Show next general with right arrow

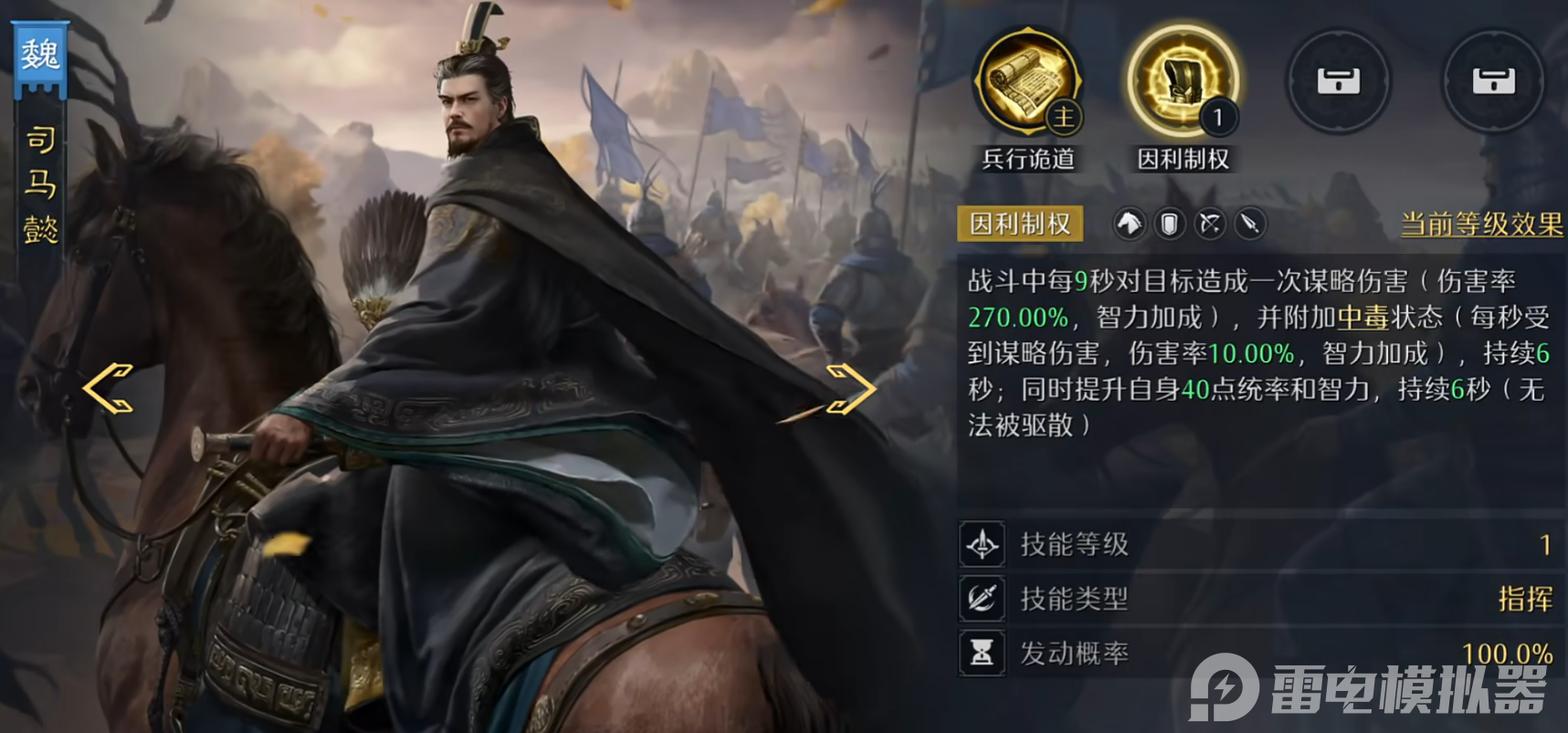point(850,388)
